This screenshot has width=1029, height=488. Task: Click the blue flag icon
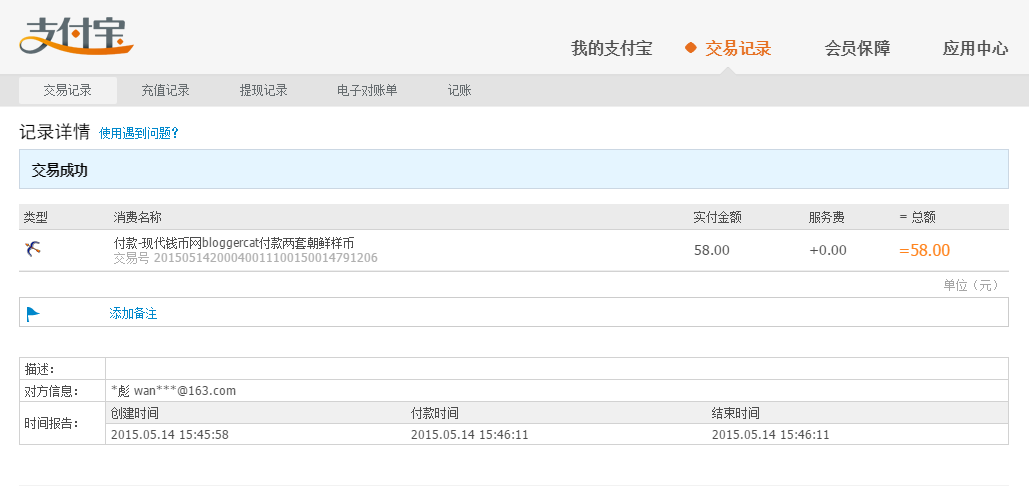point(33,313)
